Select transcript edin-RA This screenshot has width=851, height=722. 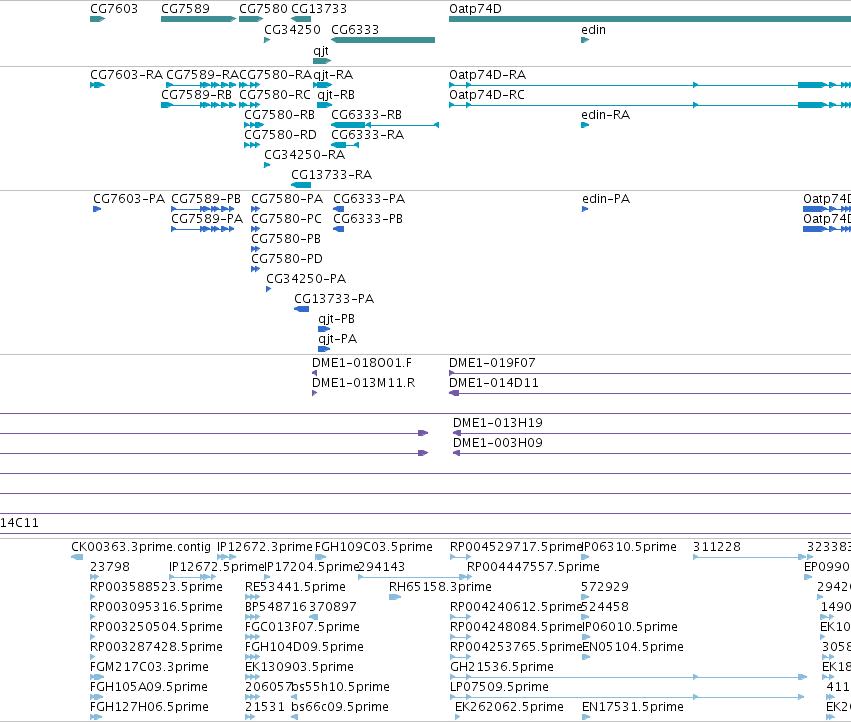(x=585, y=125)
